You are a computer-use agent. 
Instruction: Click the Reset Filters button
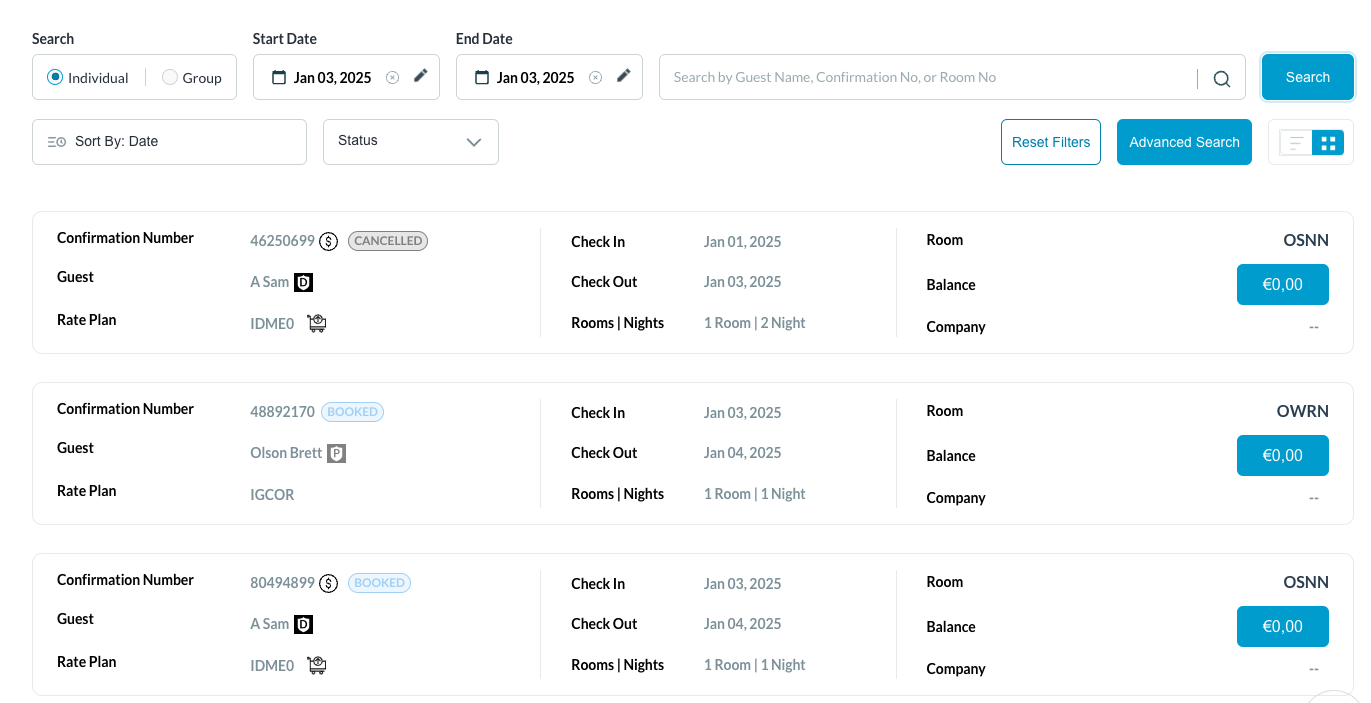[1050, 142]
